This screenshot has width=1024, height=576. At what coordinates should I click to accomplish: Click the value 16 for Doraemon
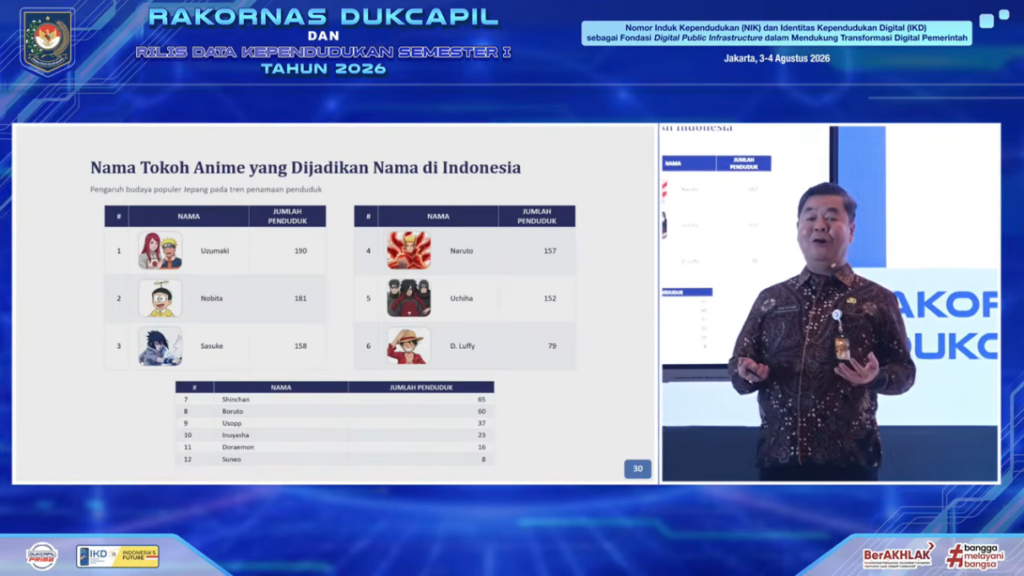point(481,447)
